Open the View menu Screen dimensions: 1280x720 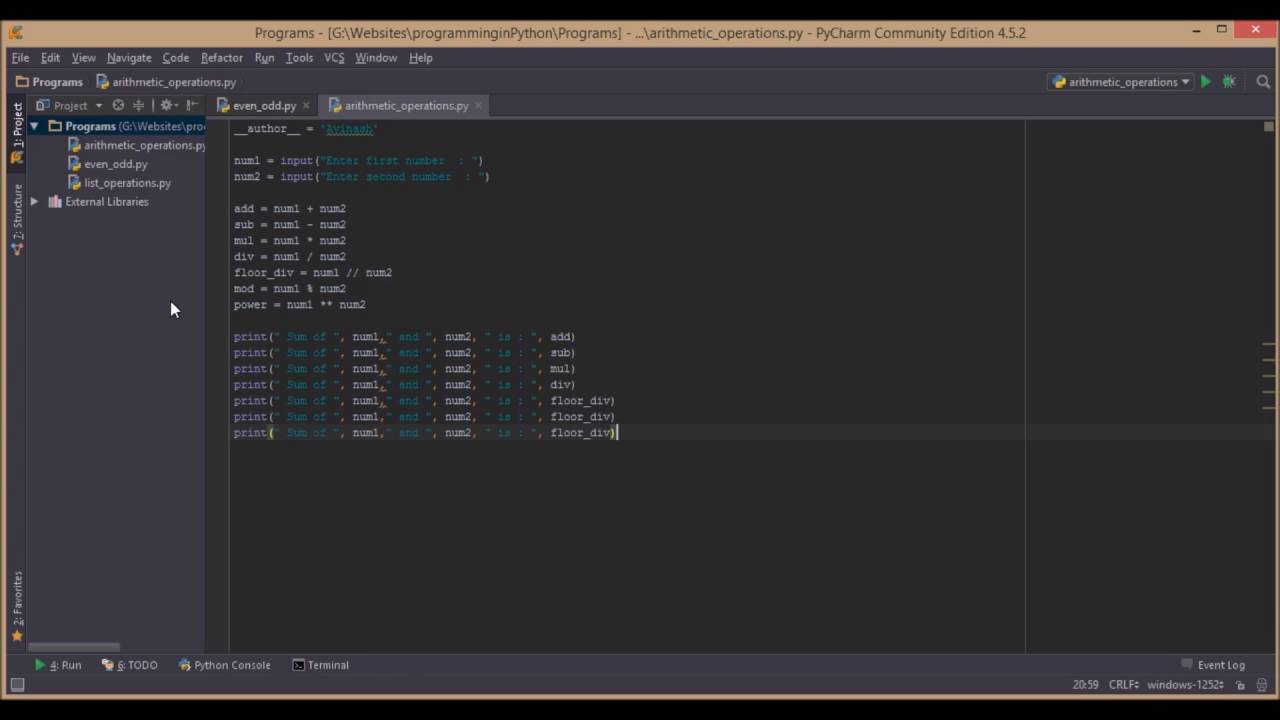tap(83, 58)
